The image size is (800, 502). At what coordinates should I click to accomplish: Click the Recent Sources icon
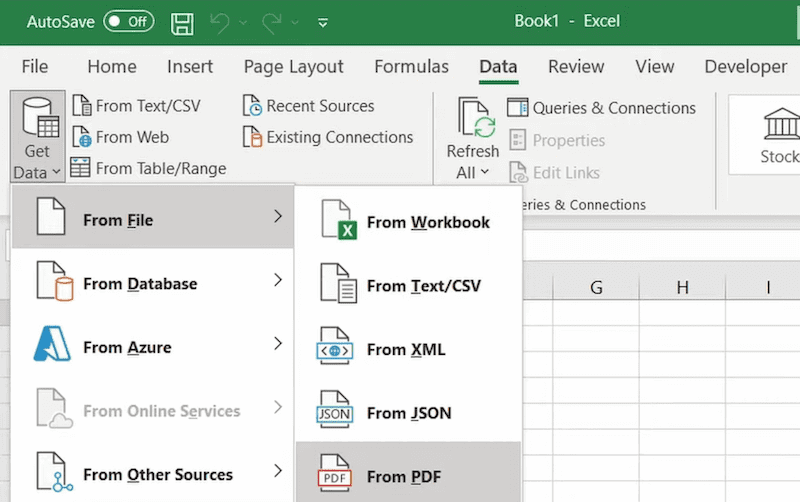252,106
